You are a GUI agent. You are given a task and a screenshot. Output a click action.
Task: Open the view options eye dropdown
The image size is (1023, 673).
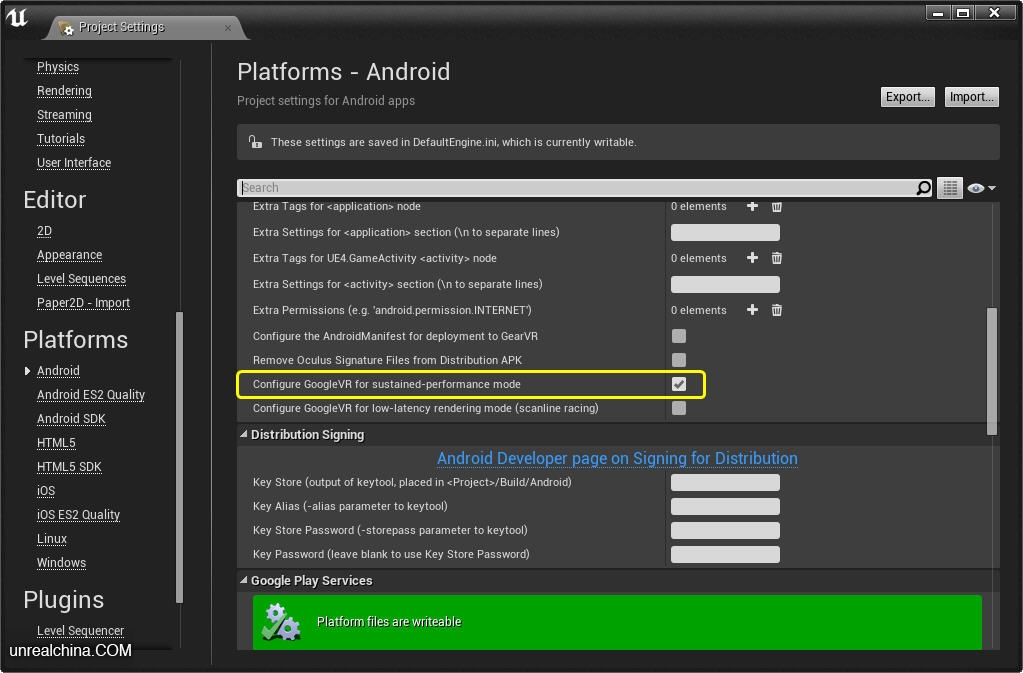coord(981,188)
